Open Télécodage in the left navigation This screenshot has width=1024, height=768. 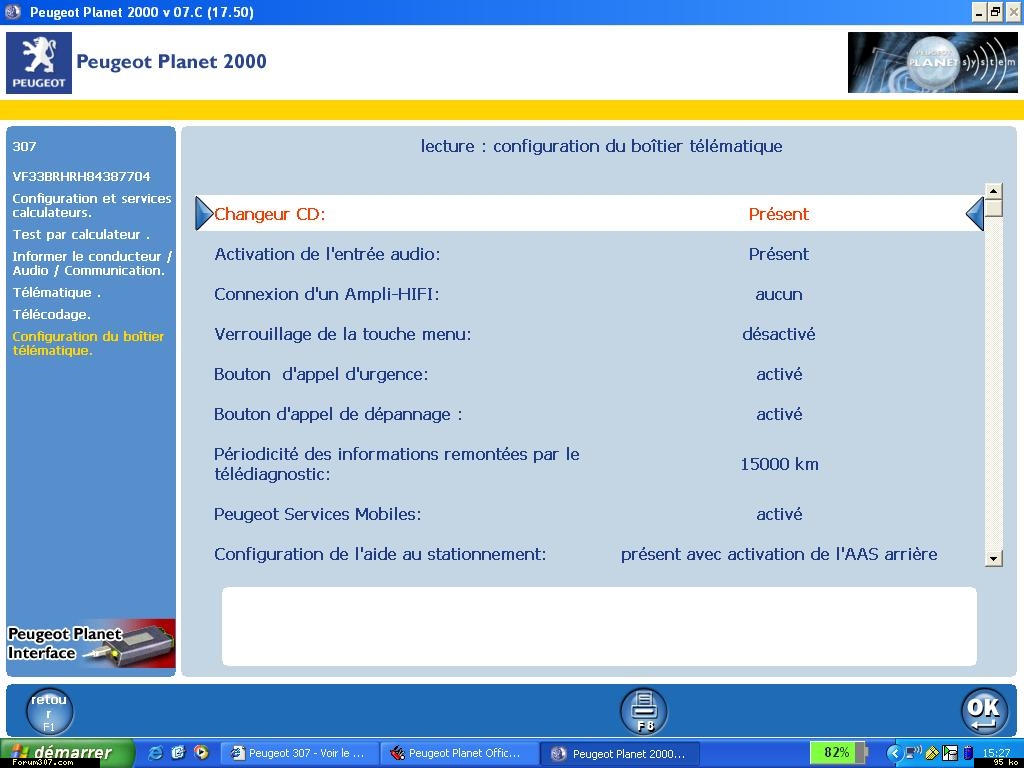pos(51,314)
